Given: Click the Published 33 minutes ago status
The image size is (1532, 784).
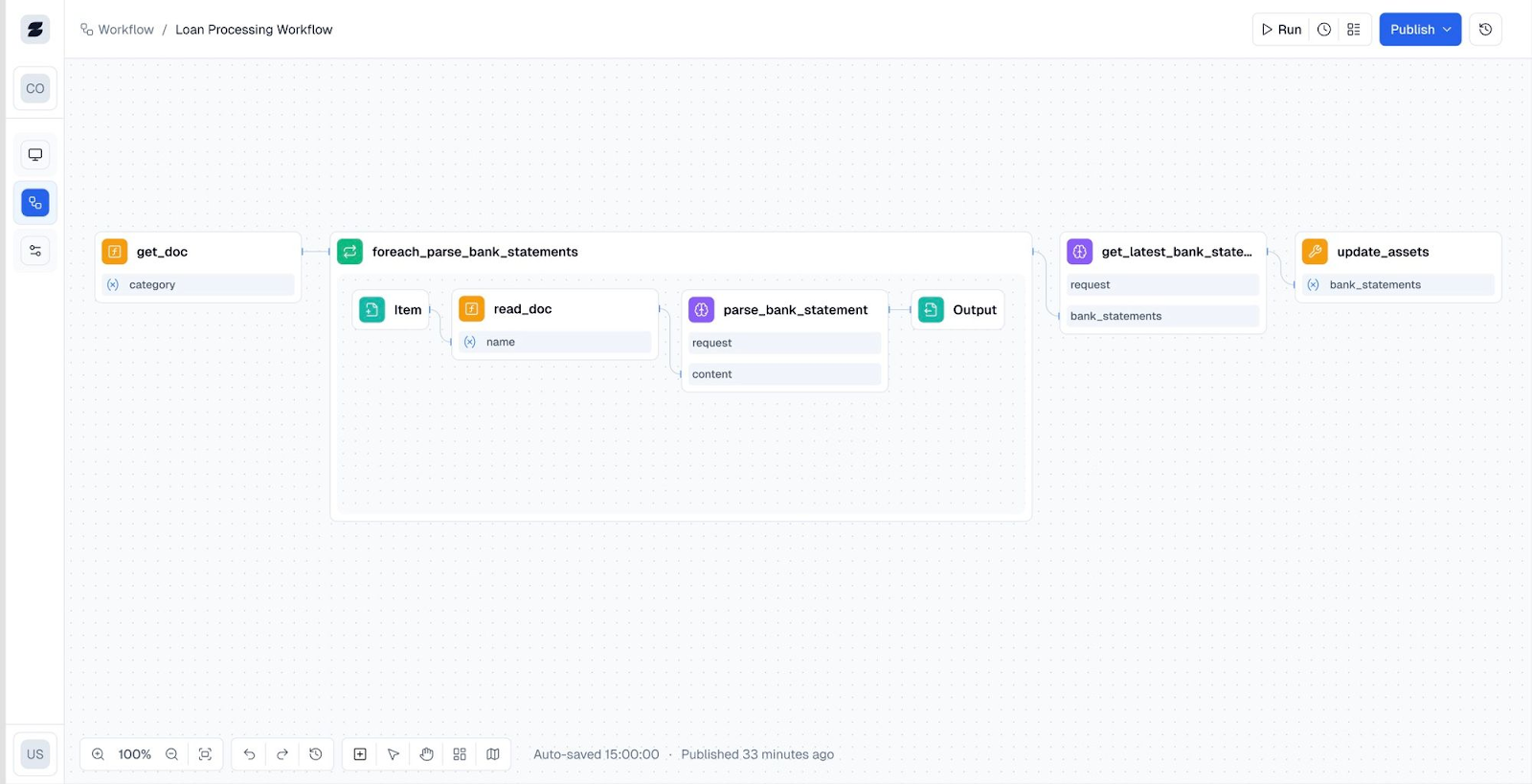Looking at the screenshot, I should click(757, 754).
